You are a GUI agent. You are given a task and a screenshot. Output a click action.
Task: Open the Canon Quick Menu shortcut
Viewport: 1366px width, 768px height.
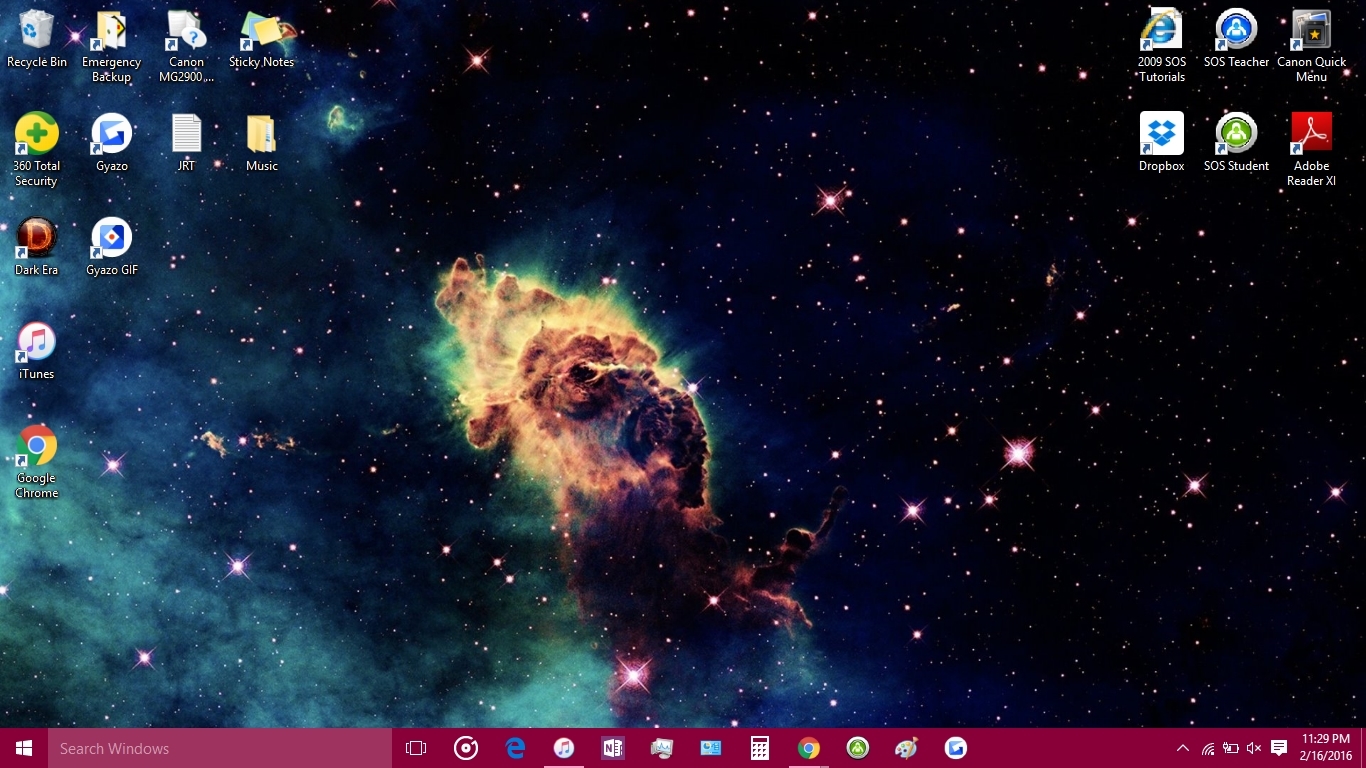[x=1312, y=46]
